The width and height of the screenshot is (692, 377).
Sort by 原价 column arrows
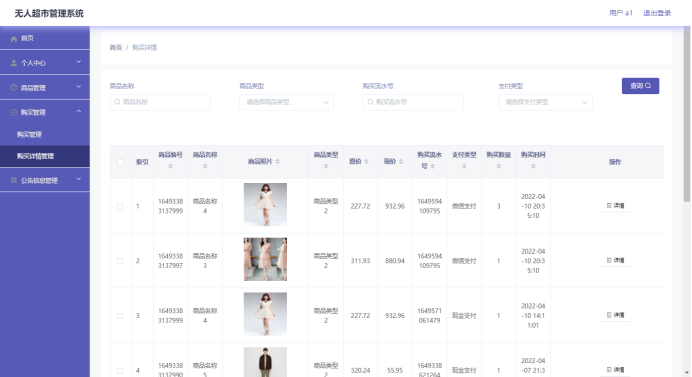(366, 162)
